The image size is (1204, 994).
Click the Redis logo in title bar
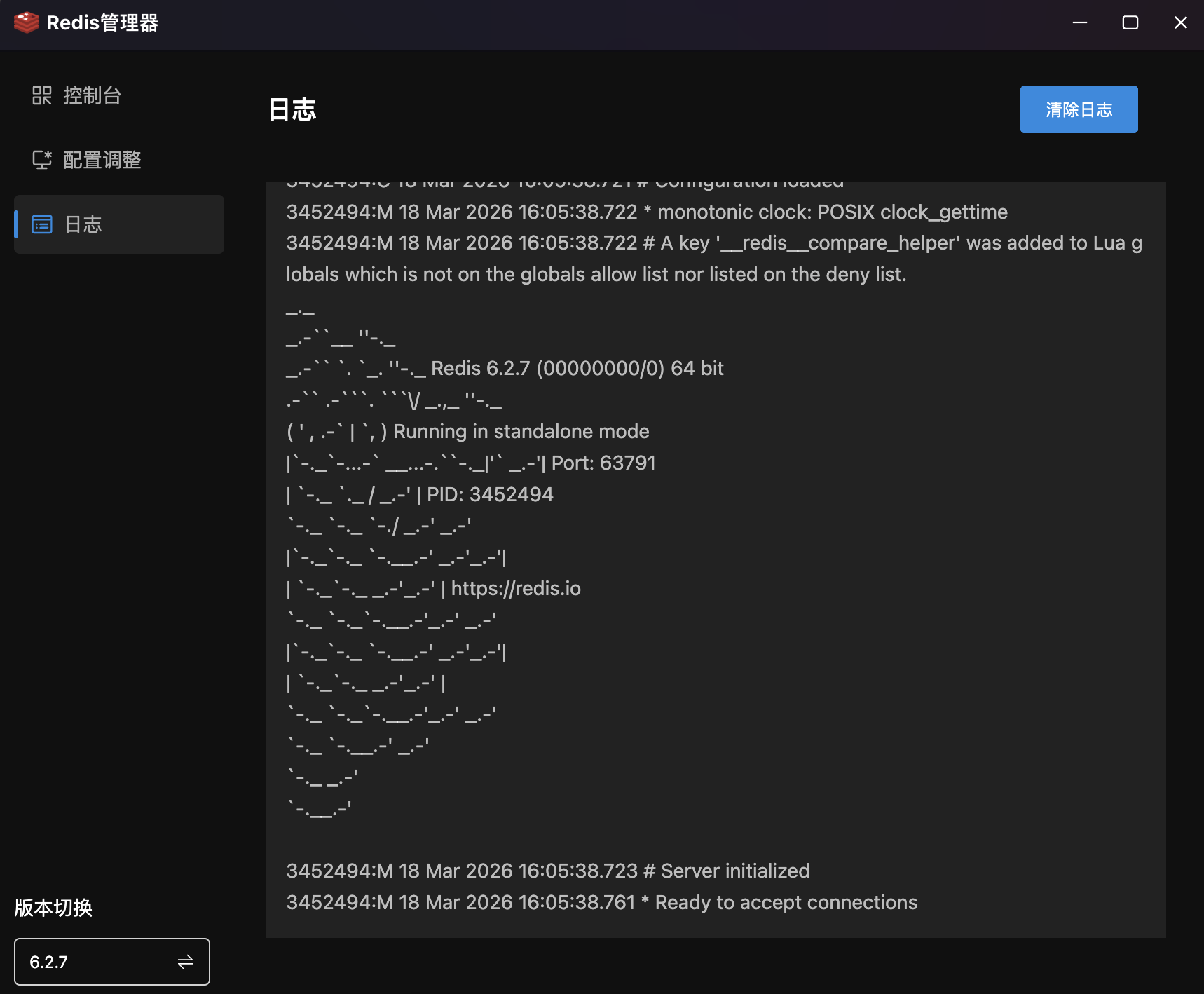(x=27, y=22)
